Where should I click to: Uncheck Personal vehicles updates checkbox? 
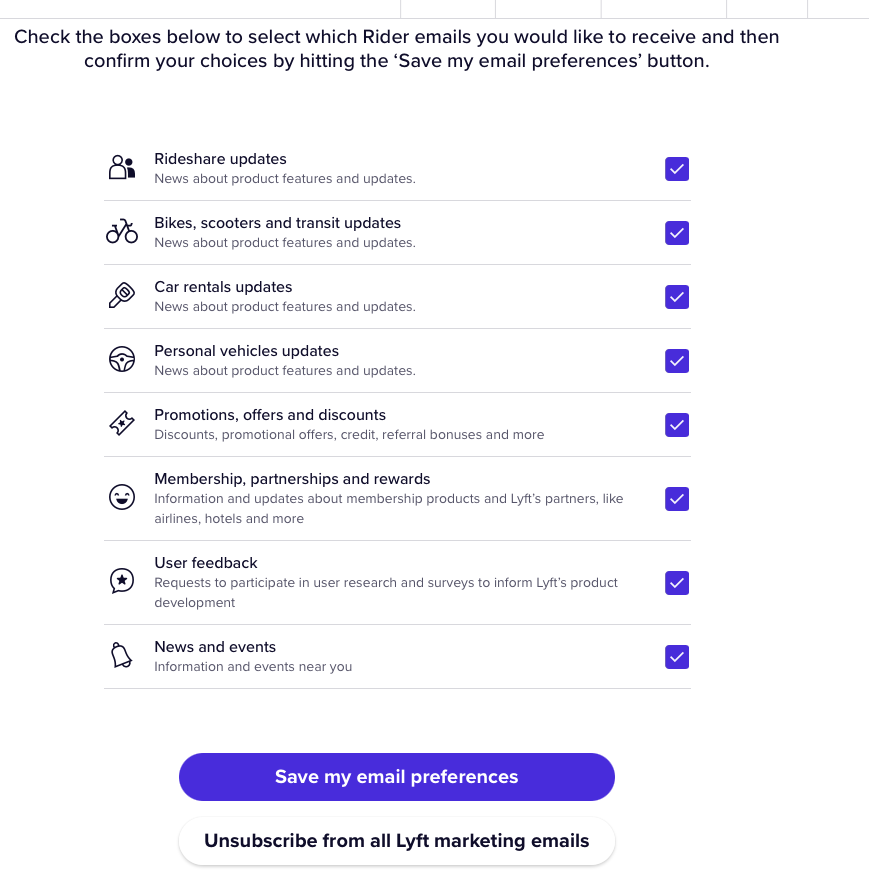[x=677, y=361]
